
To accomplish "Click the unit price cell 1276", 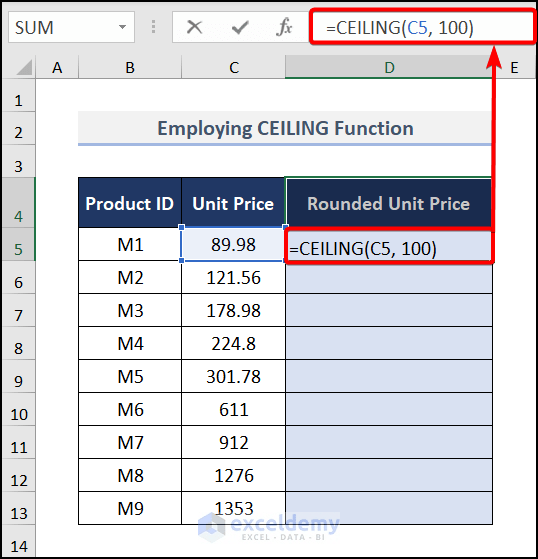I will 234,475.
